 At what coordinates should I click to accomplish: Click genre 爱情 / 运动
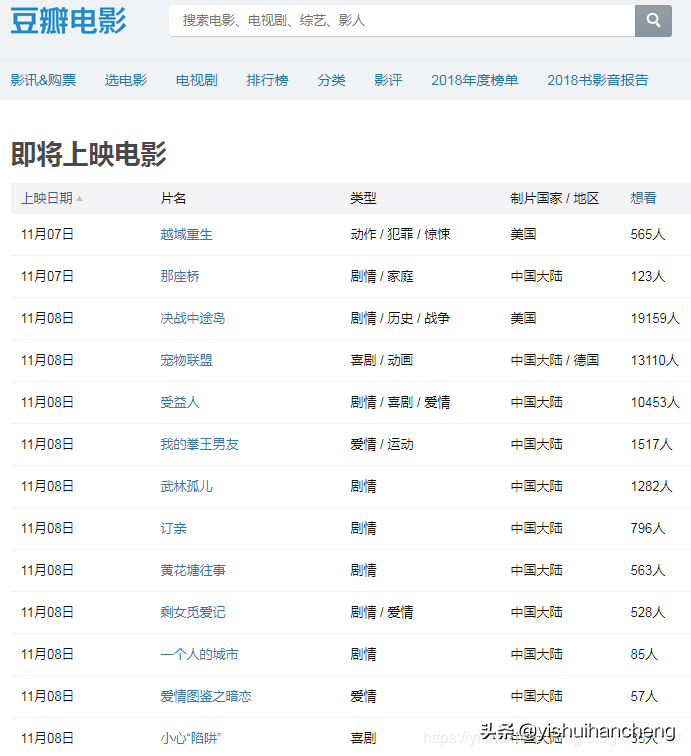[381, 444]
